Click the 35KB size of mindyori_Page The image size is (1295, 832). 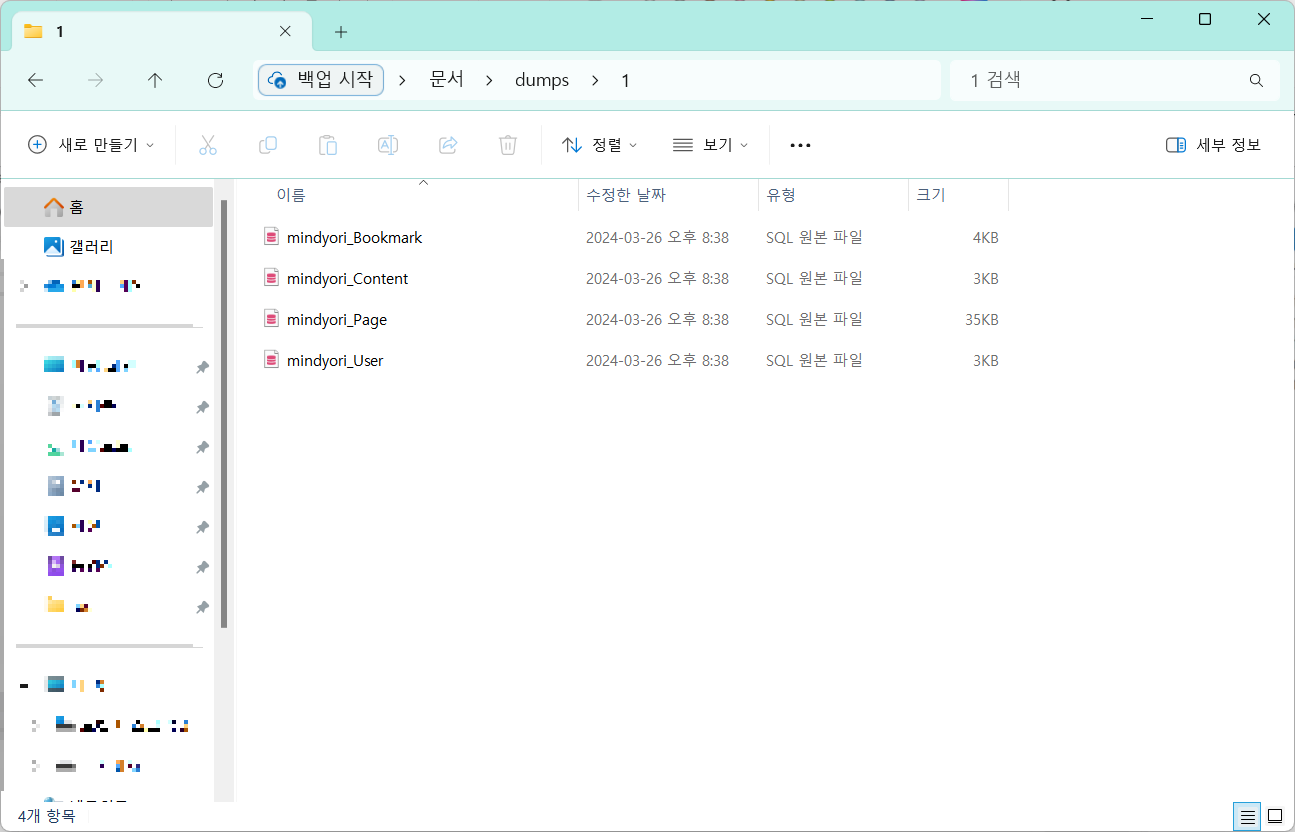[x=982, y=320]
